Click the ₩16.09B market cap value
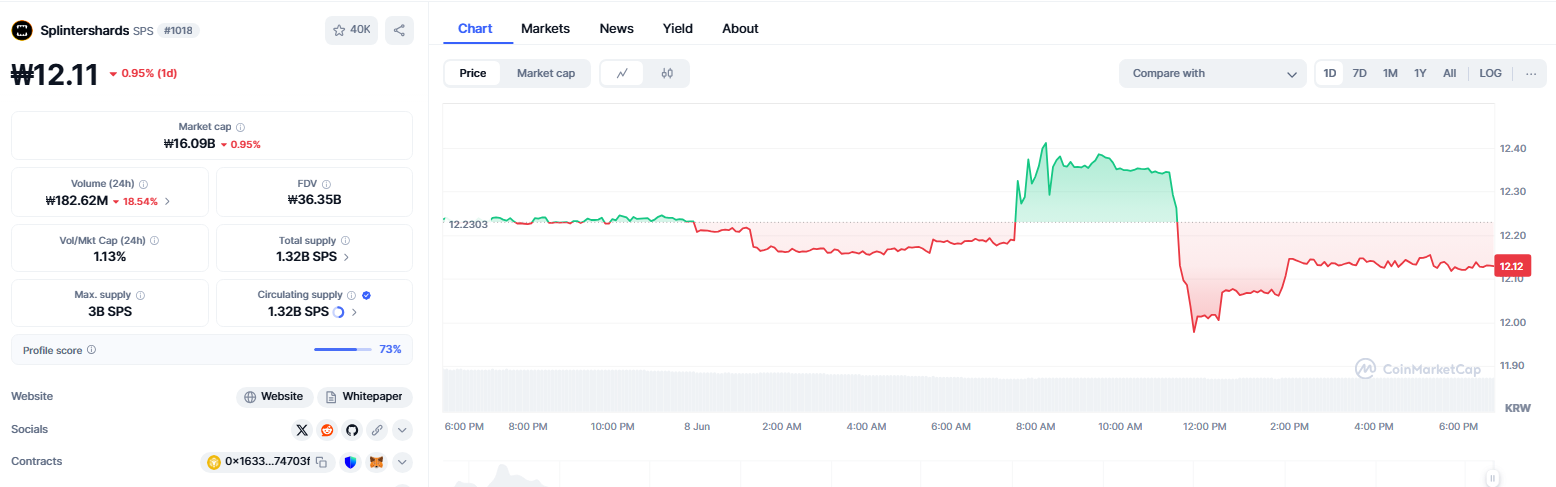This screenshot has height=487, width=1556. (x=189, y=144)
